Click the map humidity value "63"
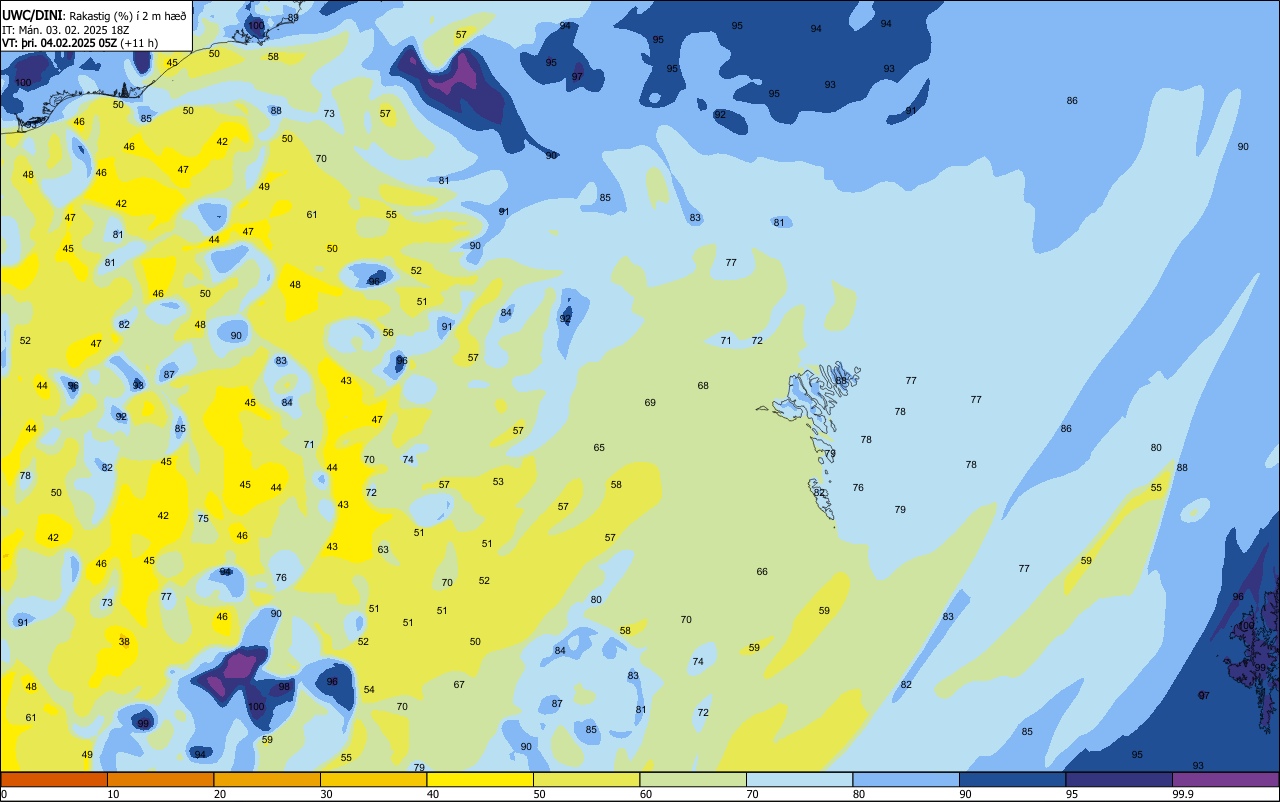1280x802 pixels. (x=383, y=550)
